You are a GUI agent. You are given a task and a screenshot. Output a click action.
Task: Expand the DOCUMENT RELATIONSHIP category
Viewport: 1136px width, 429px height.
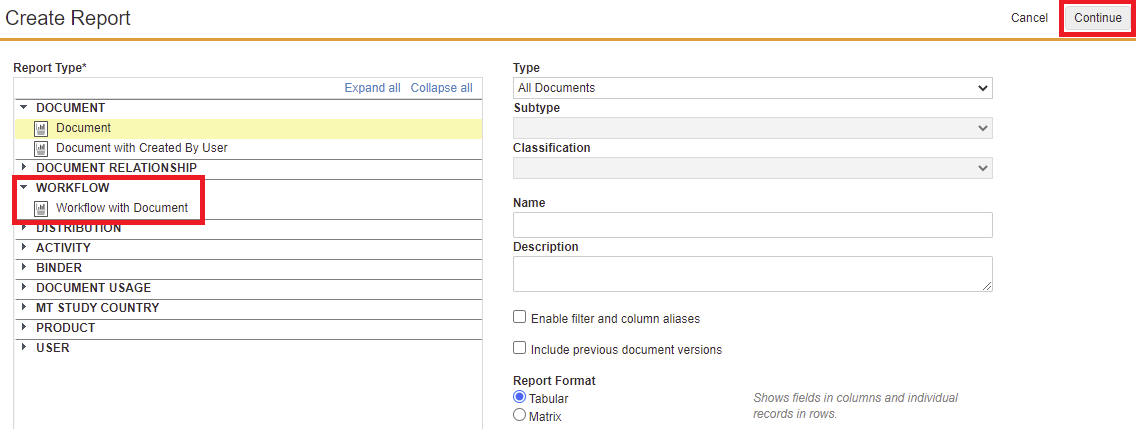pos(23,167)
